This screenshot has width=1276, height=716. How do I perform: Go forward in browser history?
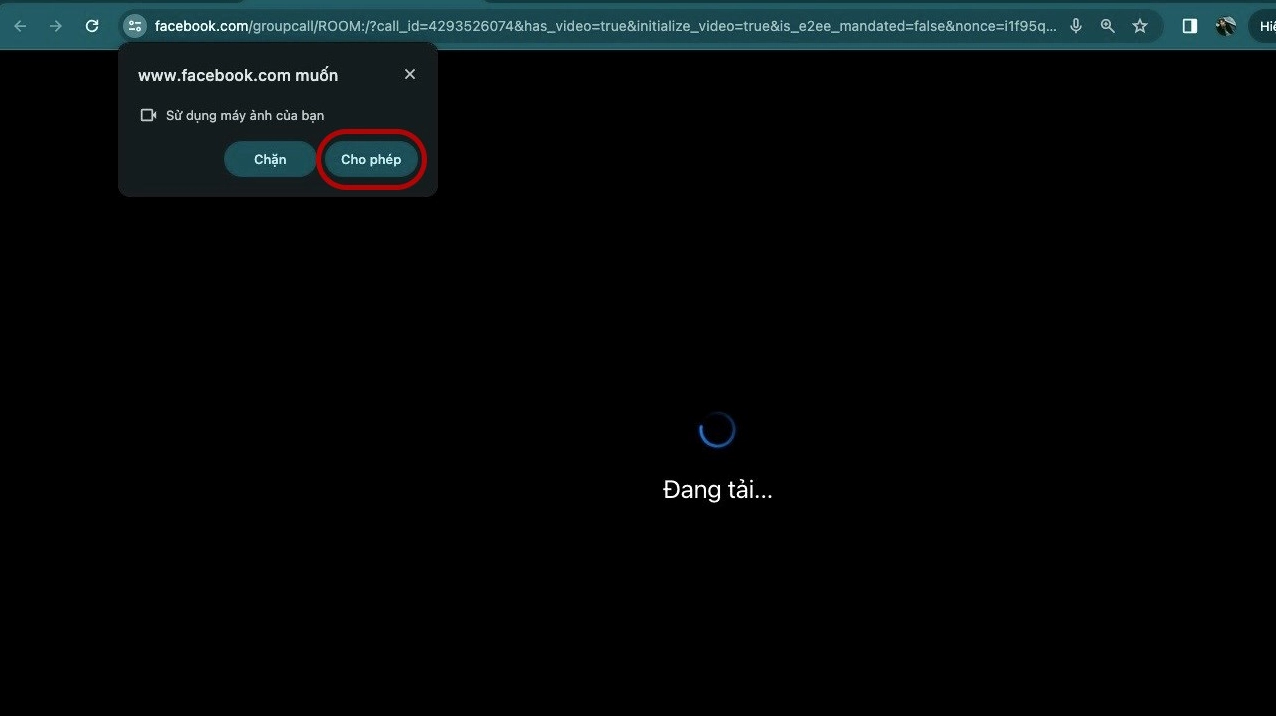[56, 26]
